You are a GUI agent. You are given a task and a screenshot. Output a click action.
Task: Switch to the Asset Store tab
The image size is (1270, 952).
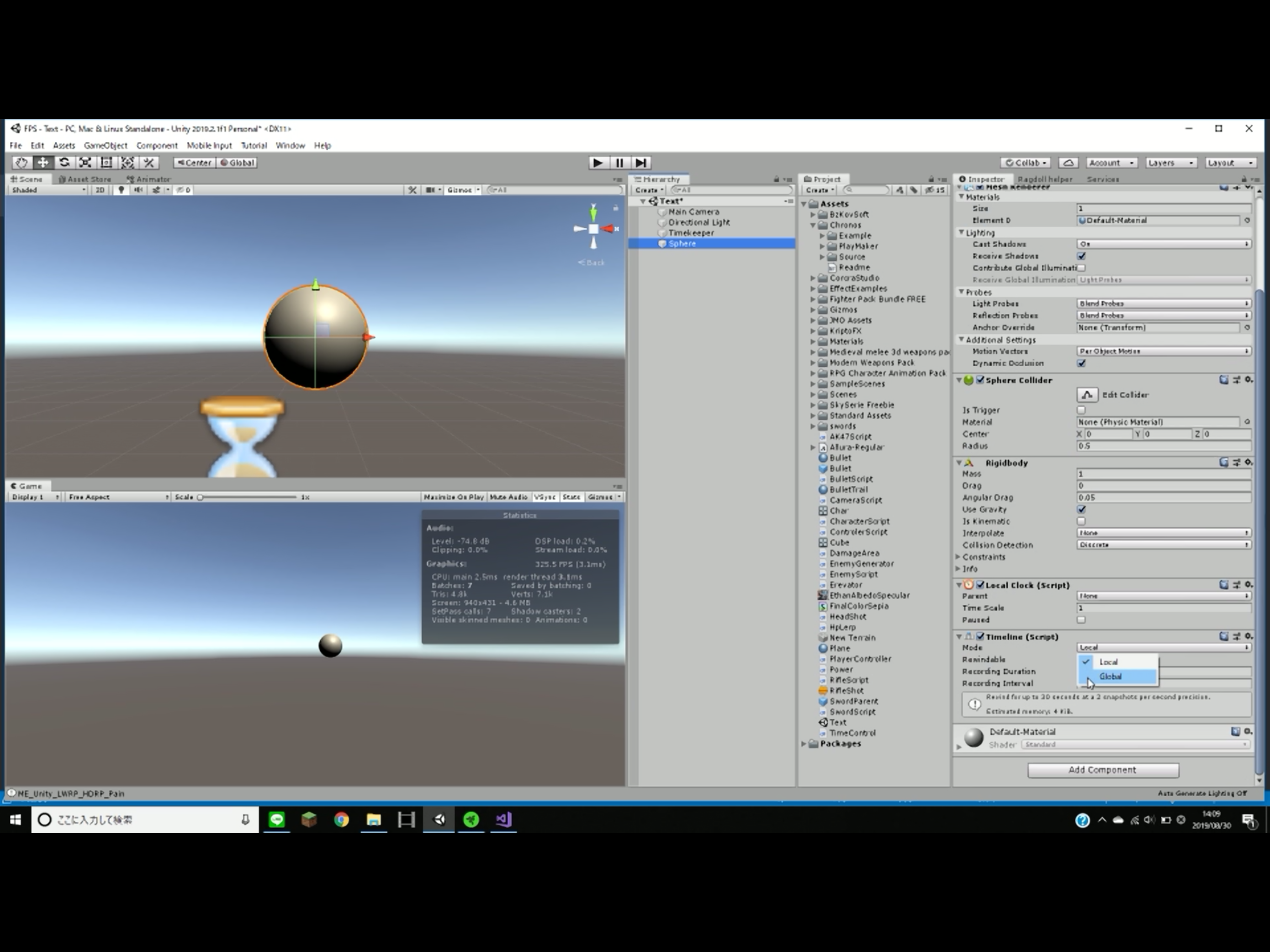tap(85, 179)
